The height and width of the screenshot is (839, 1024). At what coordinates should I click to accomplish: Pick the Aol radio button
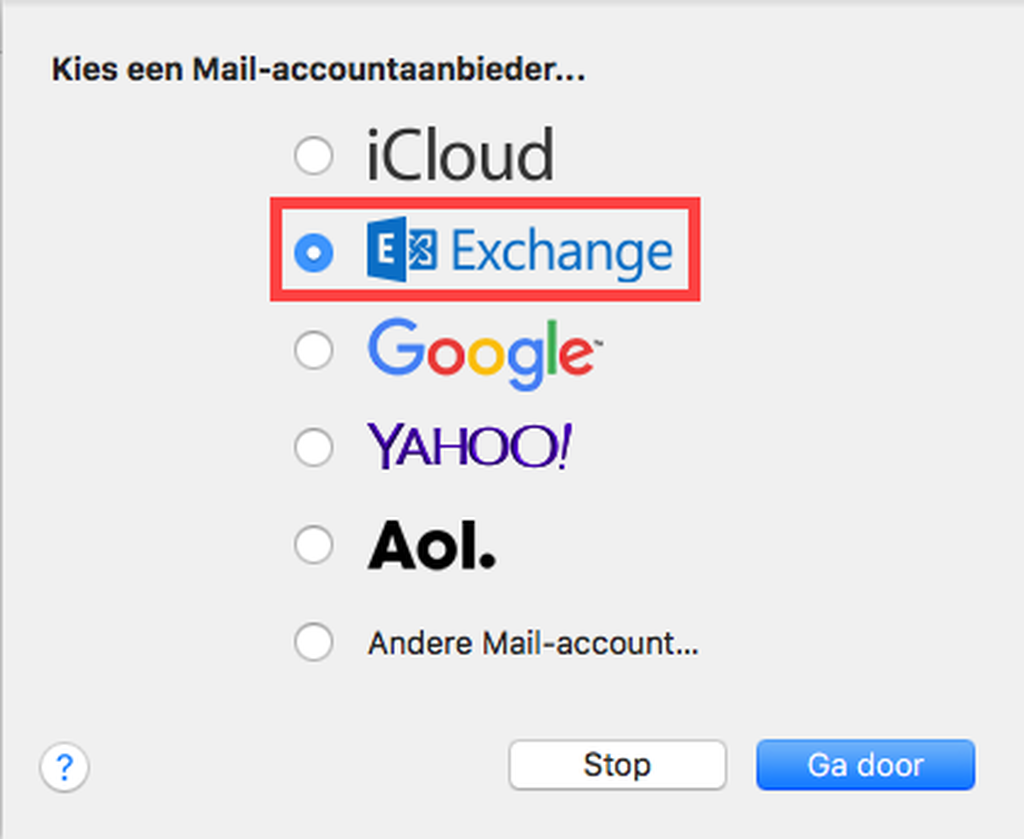coord(314,545)
